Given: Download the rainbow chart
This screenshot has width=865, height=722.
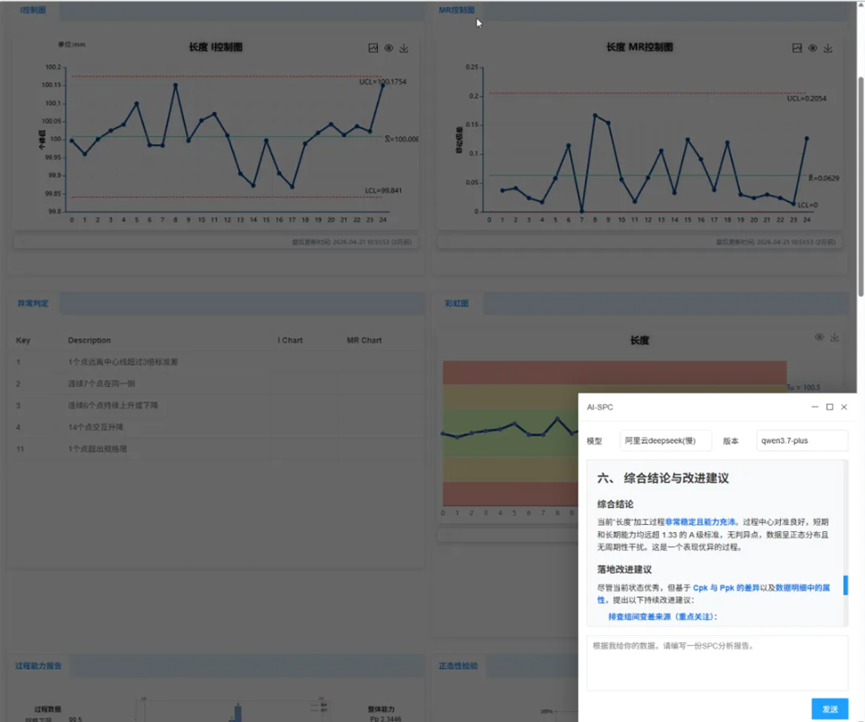Looking at the screenshot, I should pos(835,337).
